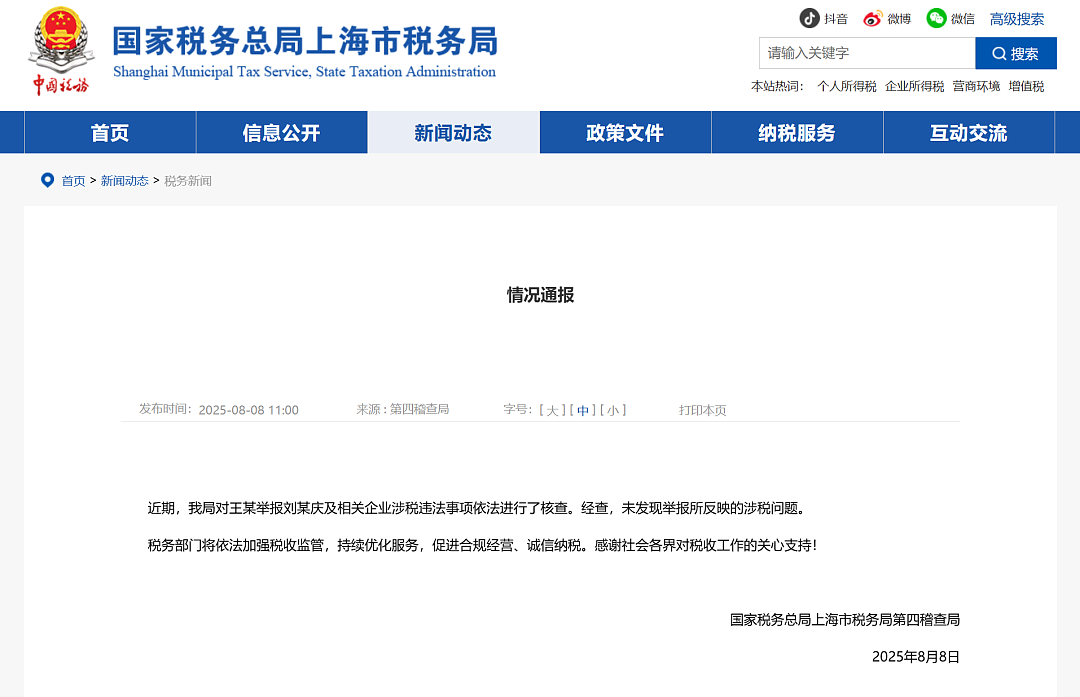The height and width of the screenshot is (697, 1080).
Task: Select hot word 企业所得税
Action: [914, 86]
